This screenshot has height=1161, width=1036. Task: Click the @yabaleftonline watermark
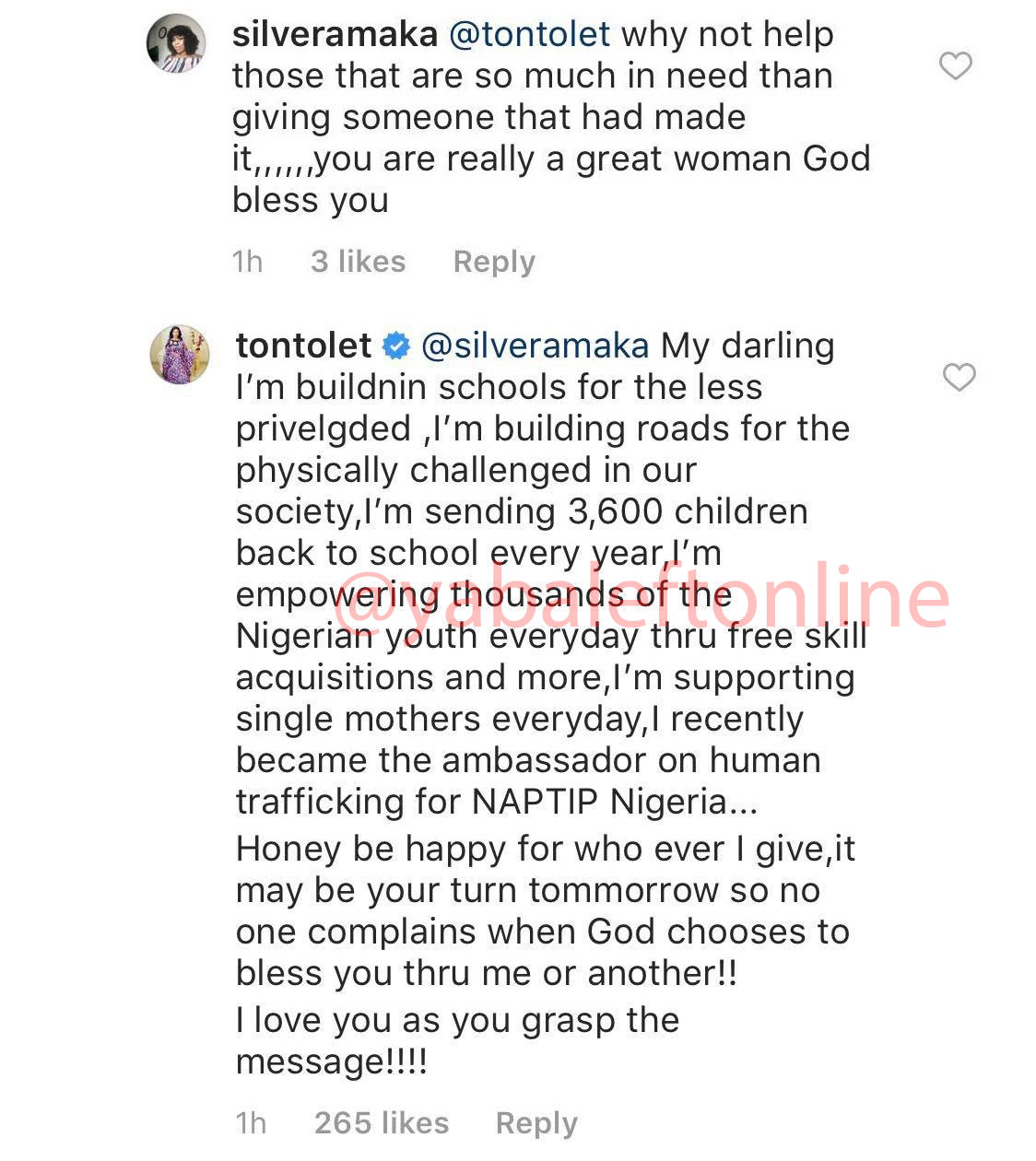[640, 597]
